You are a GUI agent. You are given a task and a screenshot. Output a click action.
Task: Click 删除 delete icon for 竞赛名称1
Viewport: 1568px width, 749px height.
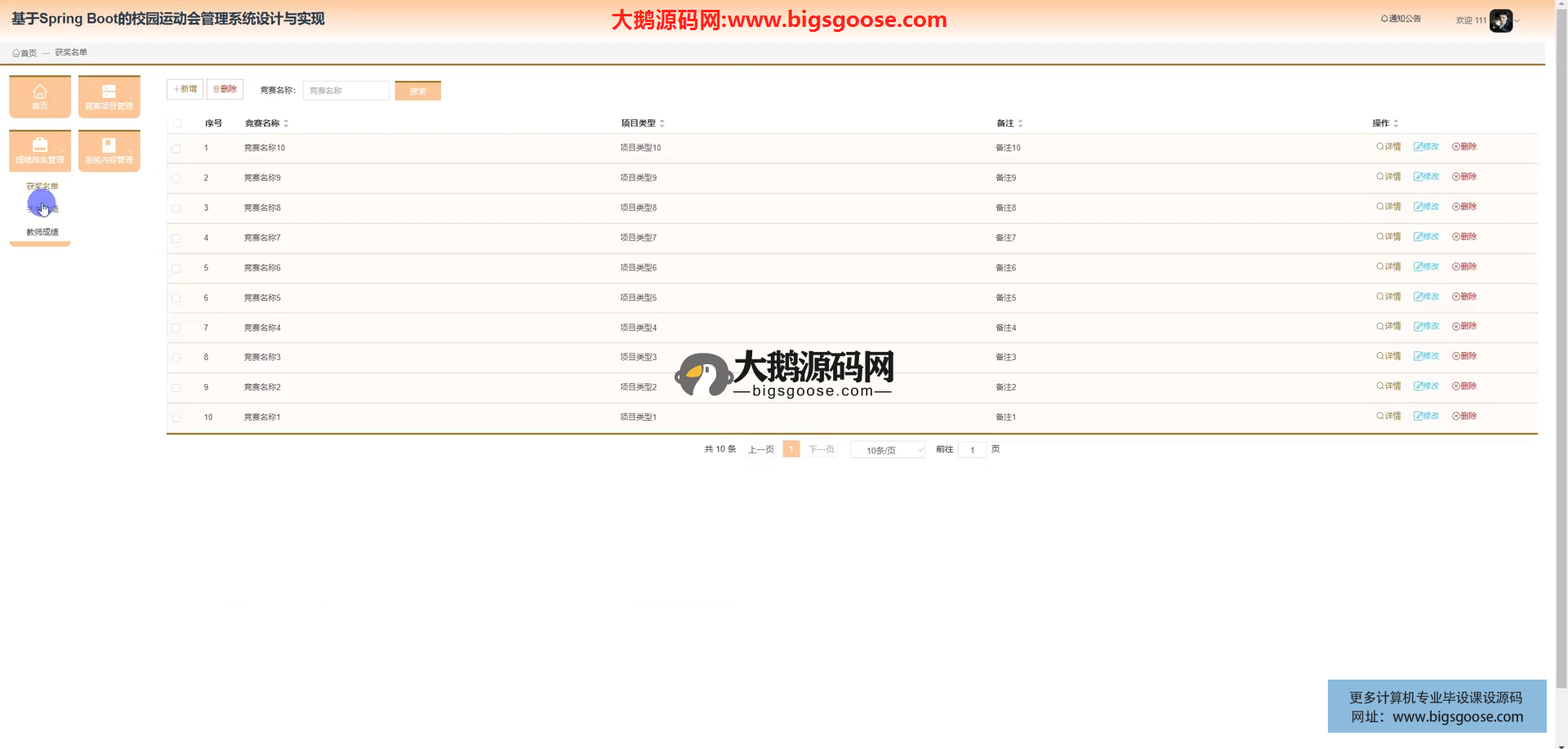click(x=1456, y=417)
